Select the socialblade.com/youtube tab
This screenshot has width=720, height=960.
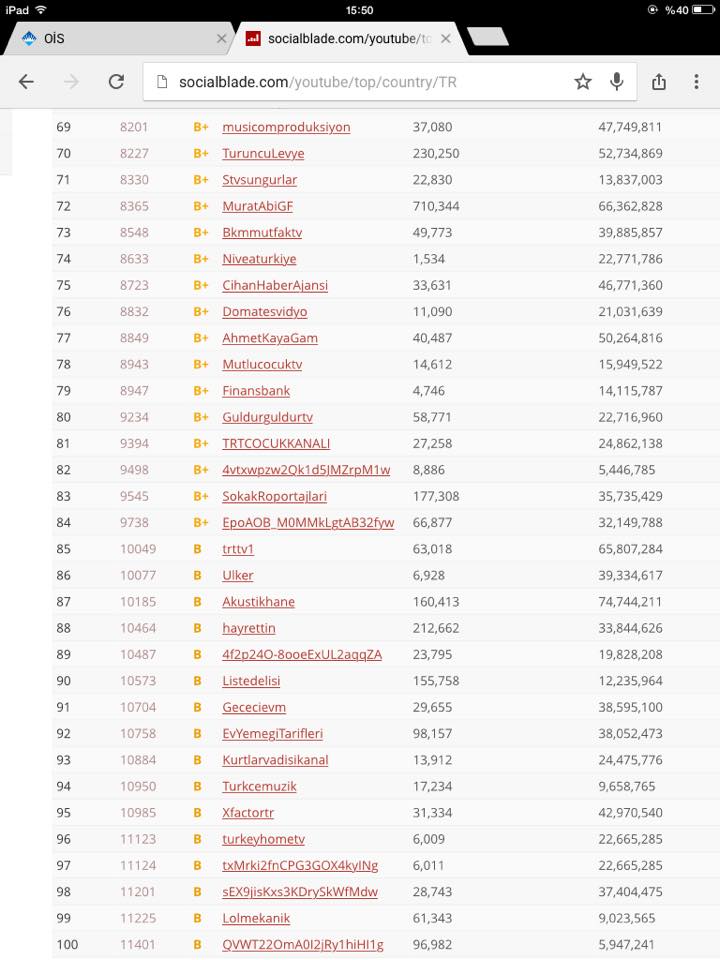[350, 39]
